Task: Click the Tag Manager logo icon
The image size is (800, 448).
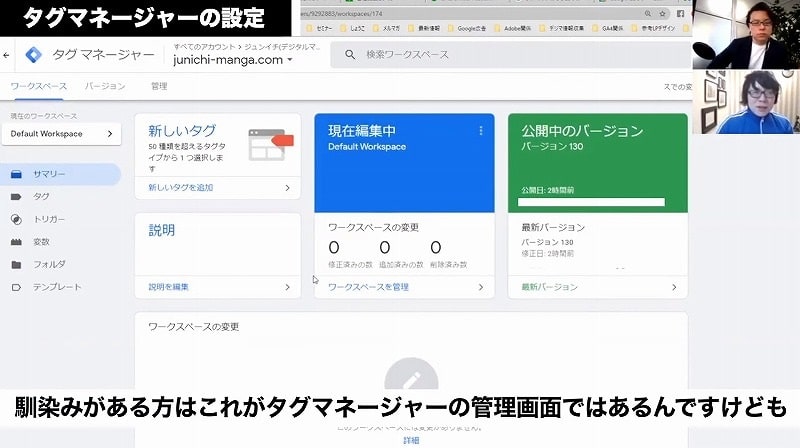Action: (34, 55)
